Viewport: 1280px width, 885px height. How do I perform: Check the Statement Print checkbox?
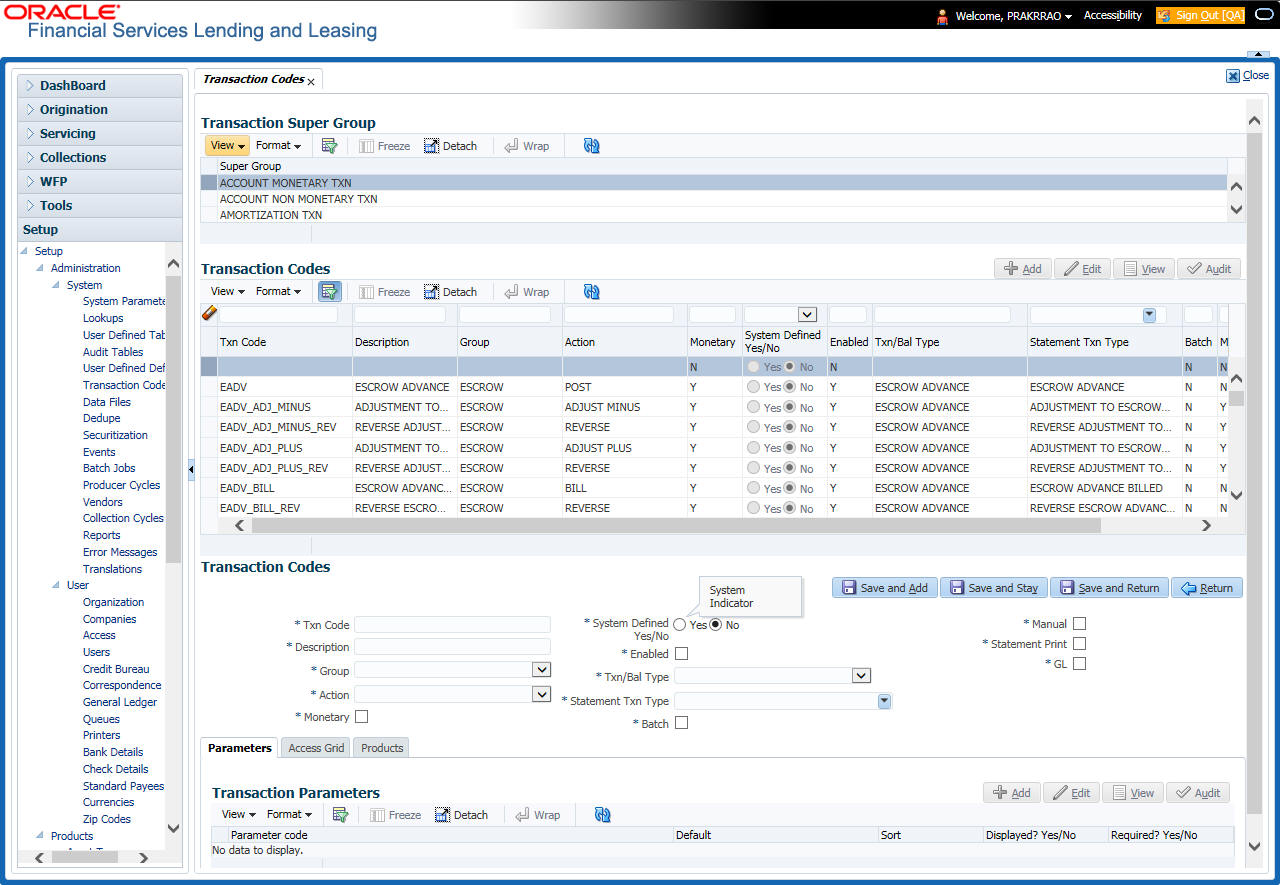(1079, 643)
